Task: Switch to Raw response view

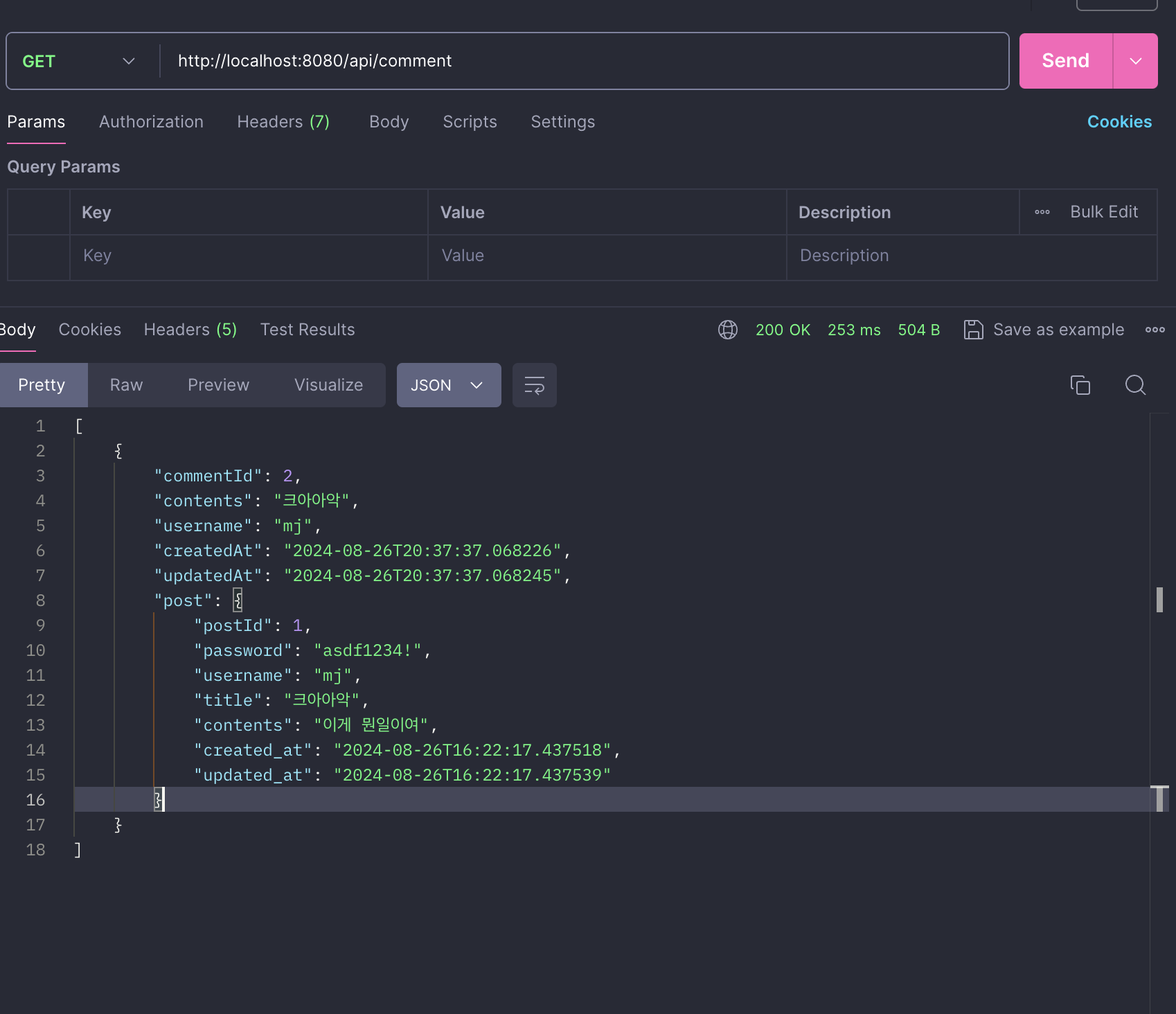Action: [126, 385]
